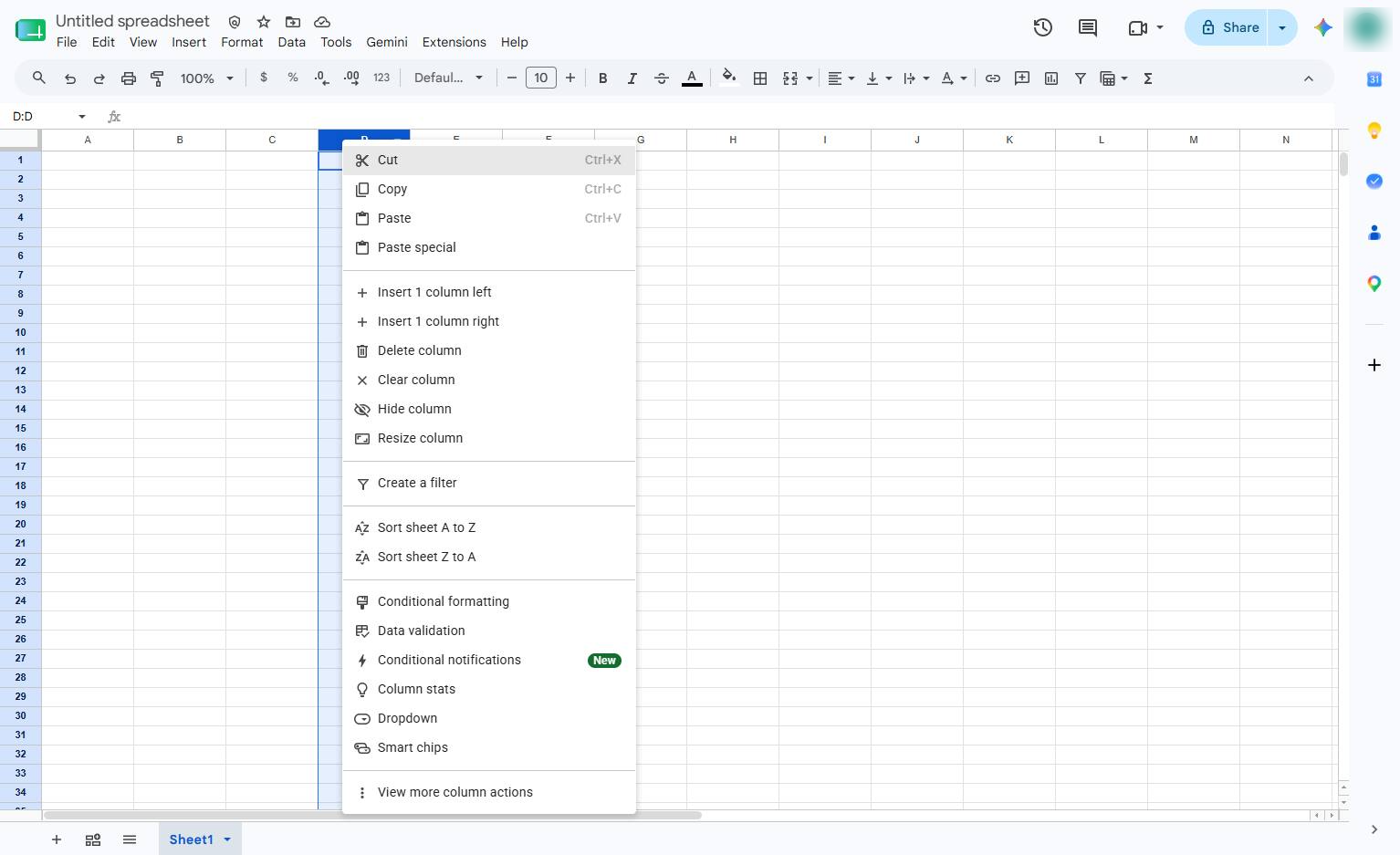Click the search menus magnifier icon
The width and height of the screenshot is (1400, 855).
(x=38, y=78)
